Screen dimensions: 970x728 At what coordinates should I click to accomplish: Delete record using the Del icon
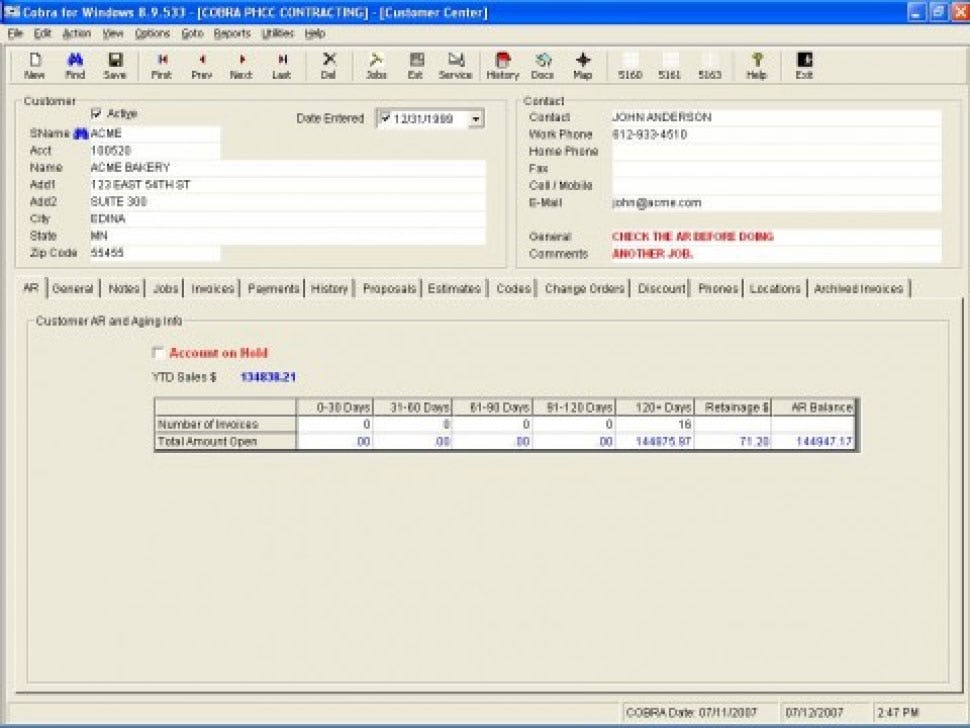point(328,66)
